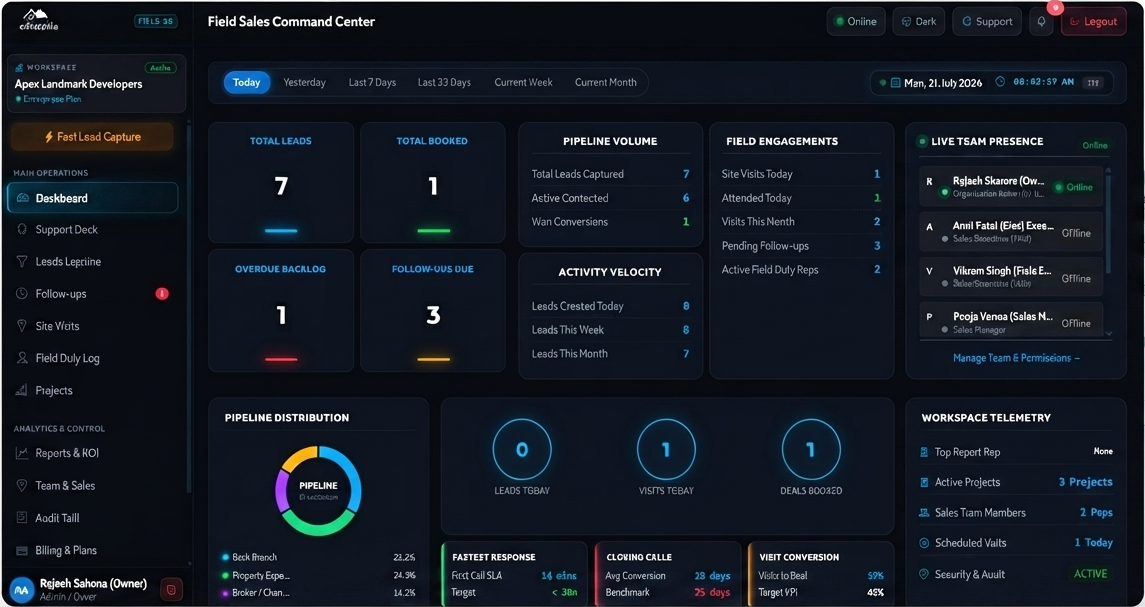Click the Deals Booked circle indicator
The height and width of the screenshot is (607, 1145).
click(811, 449)
